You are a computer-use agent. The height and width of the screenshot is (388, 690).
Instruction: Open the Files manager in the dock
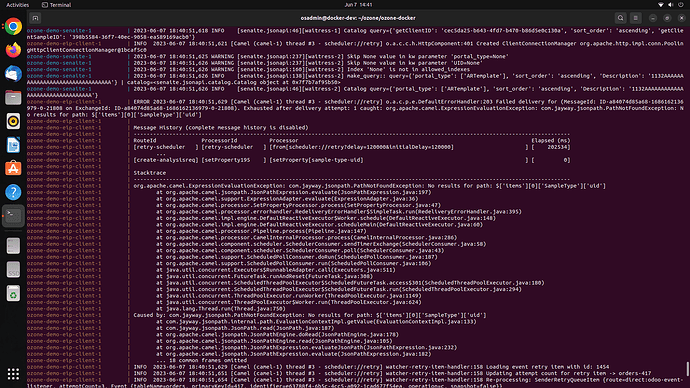pyautogui.click(x=13, y=98)
